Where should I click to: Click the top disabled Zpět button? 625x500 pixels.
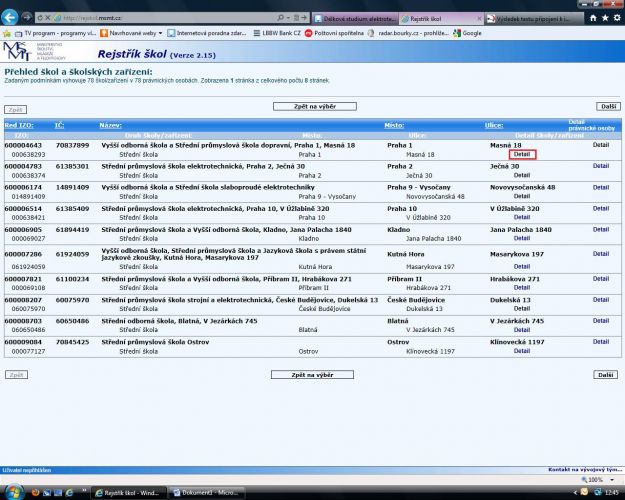(x=16, y=110)
